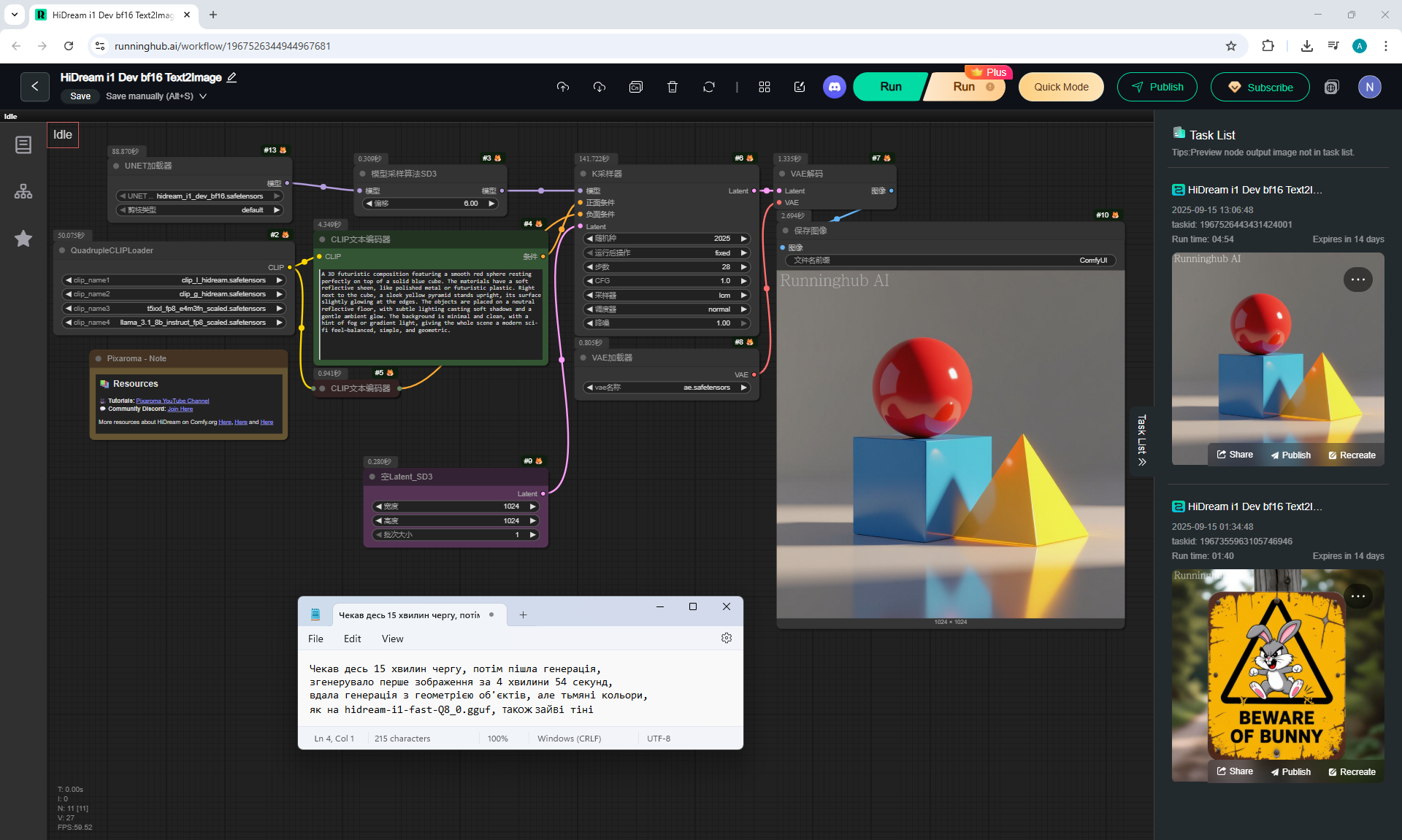Click the grid layout icon in toolbar
This screenshot has width=1402, height=840.
click(x=764, y=87)
